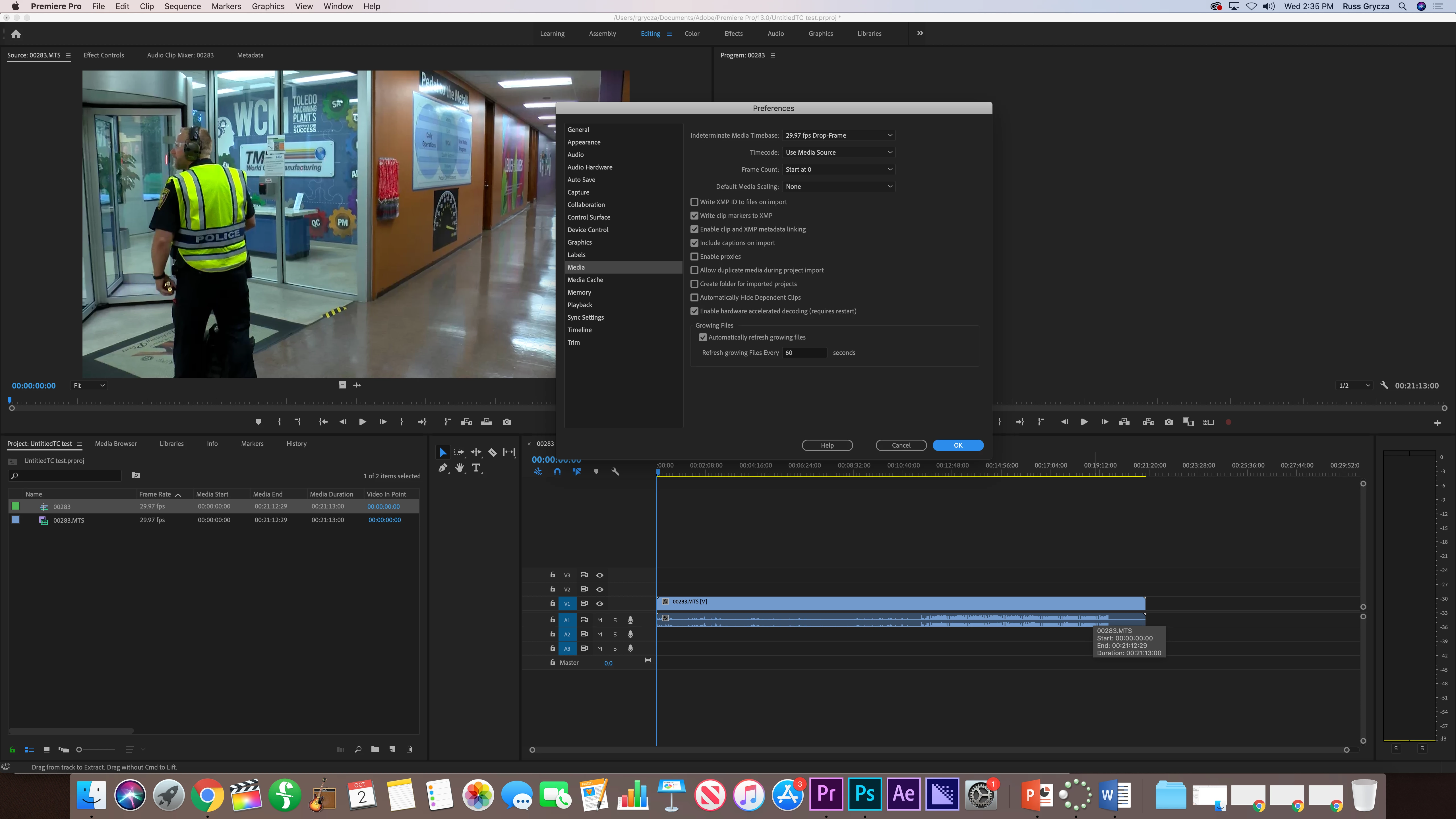The image size is (1456, 819).
Task: Switch to the Effect Controls tab
Action: pos(104,55)
